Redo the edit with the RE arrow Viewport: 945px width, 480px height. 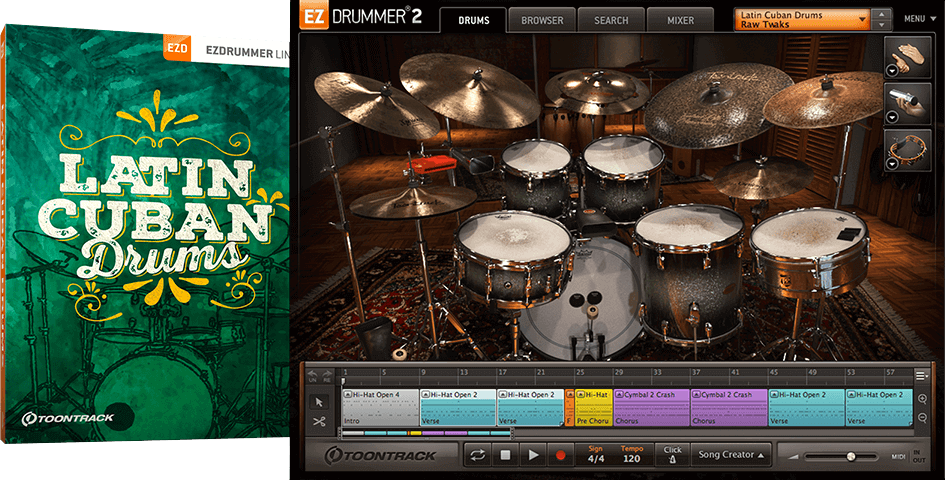click(327, 376)
